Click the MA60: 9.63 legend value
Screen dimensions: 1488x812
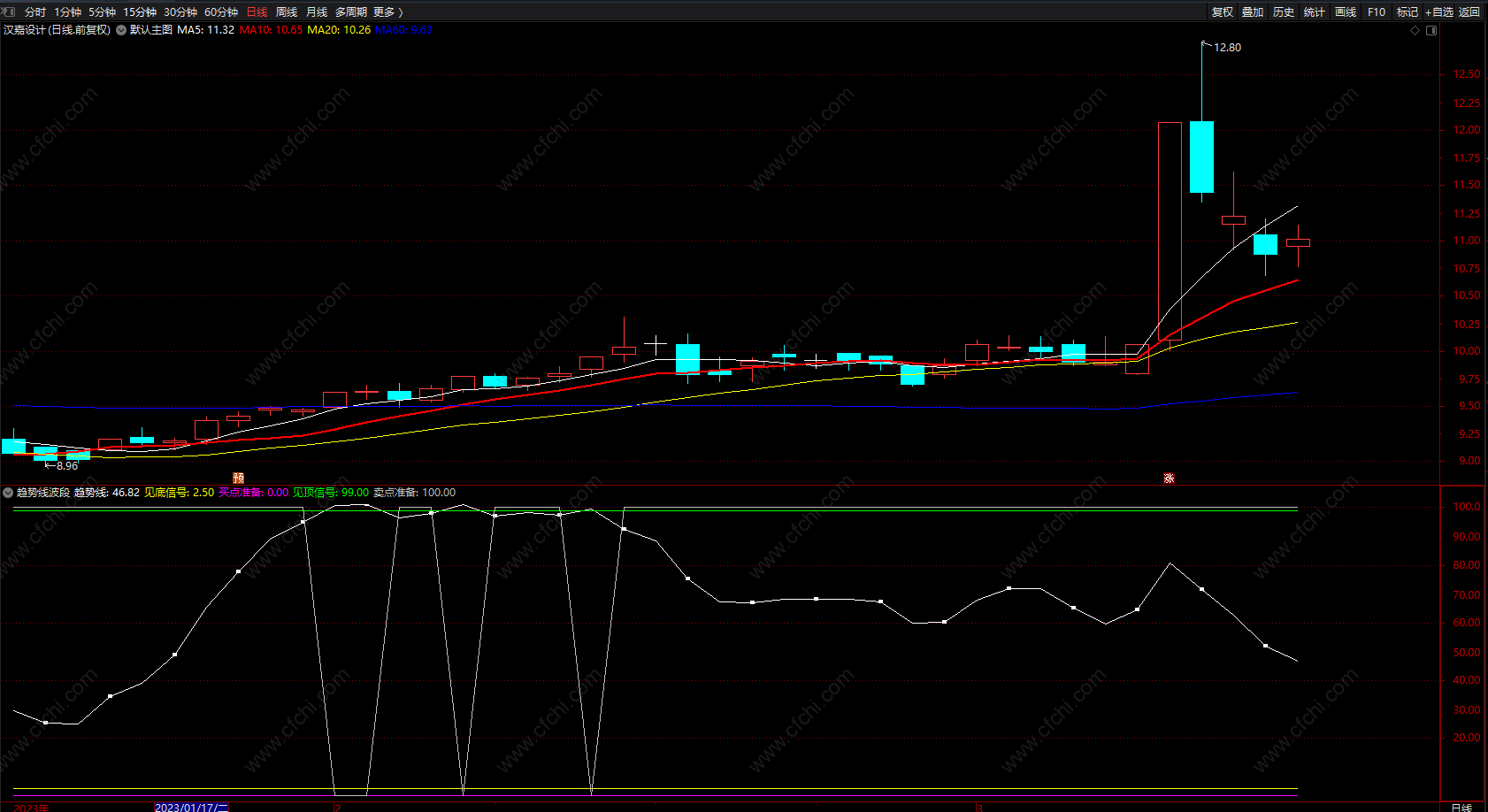click(x=403, y=30)
